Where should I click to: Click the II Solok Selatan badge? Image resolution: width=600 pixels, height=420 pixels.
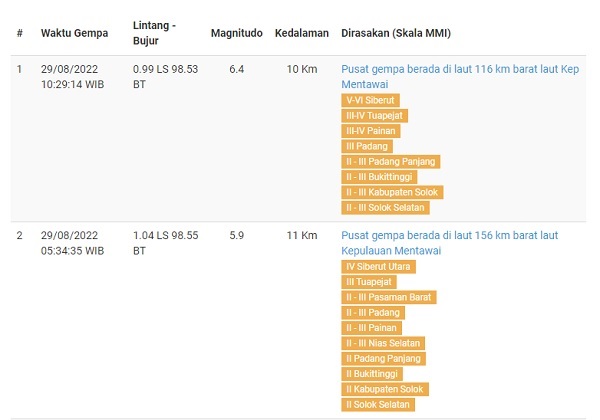coord(378,404)
